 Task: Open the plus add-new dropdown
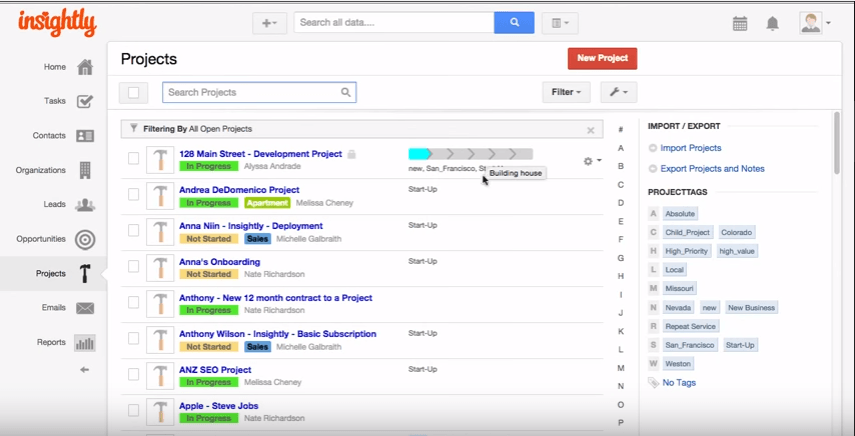[x=269, y=23]
